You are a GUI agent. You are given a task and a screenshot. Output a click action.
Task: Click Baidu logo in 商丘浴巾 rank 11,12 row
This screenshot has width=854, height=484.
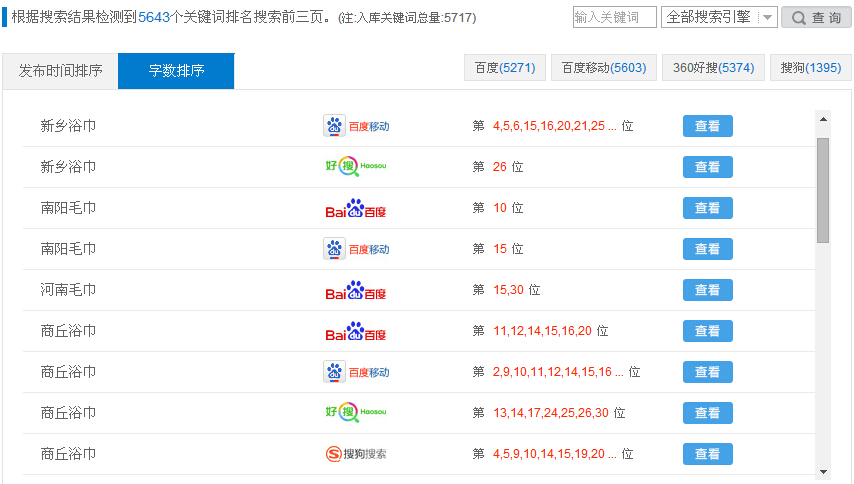point(356,331)
